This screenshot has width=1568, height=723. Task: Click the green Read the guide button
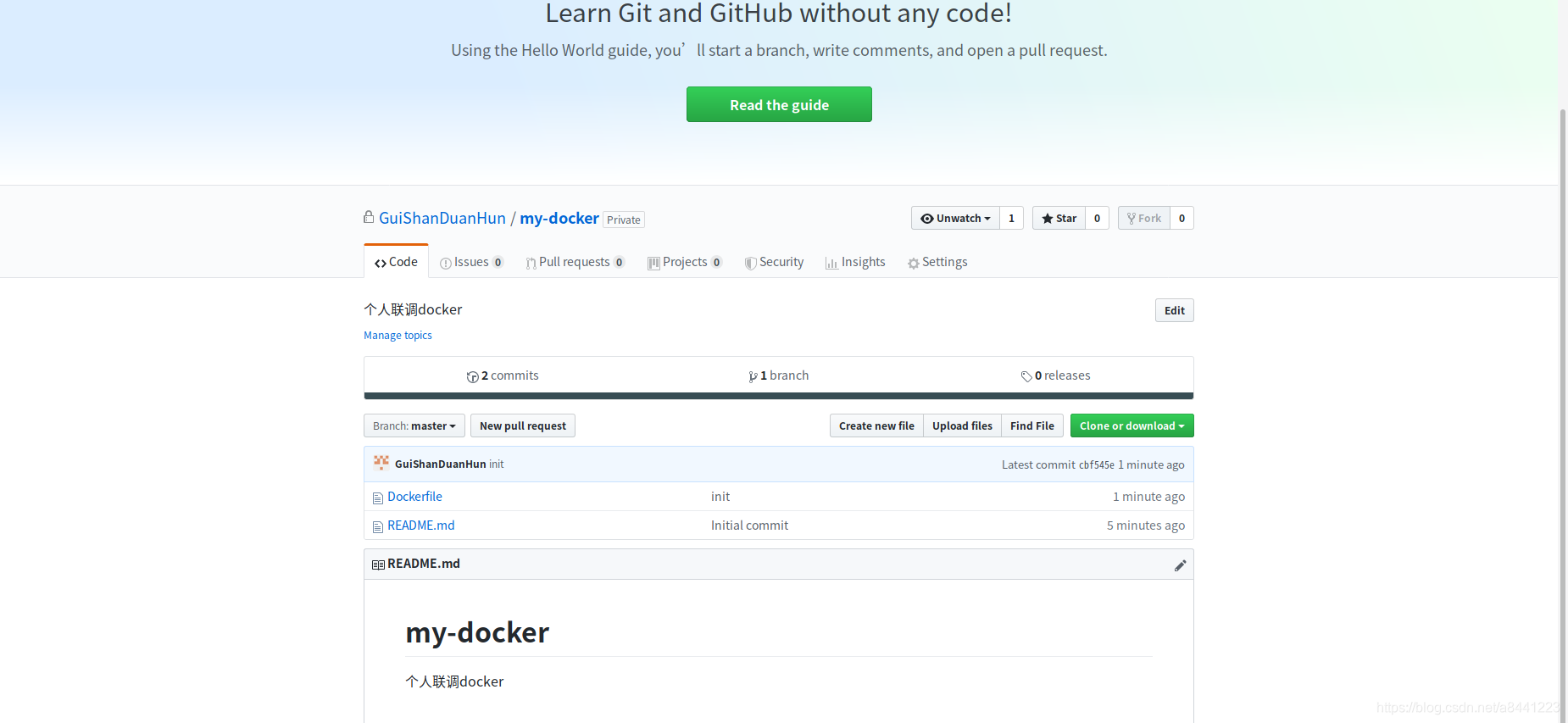pyautogui.click(x=779, y=104)
